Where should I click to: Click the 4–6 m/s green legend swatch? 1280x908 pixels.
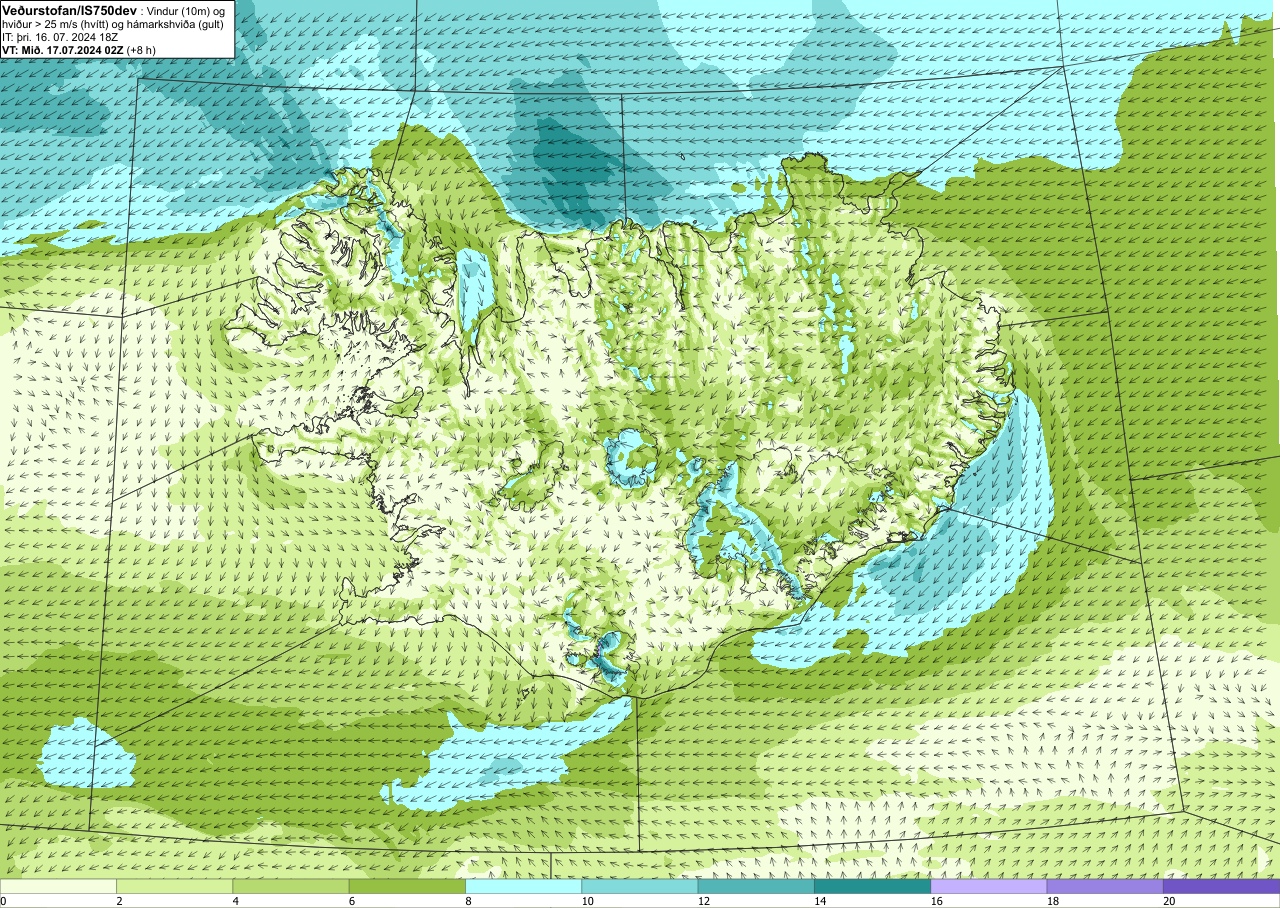point(291,886)
